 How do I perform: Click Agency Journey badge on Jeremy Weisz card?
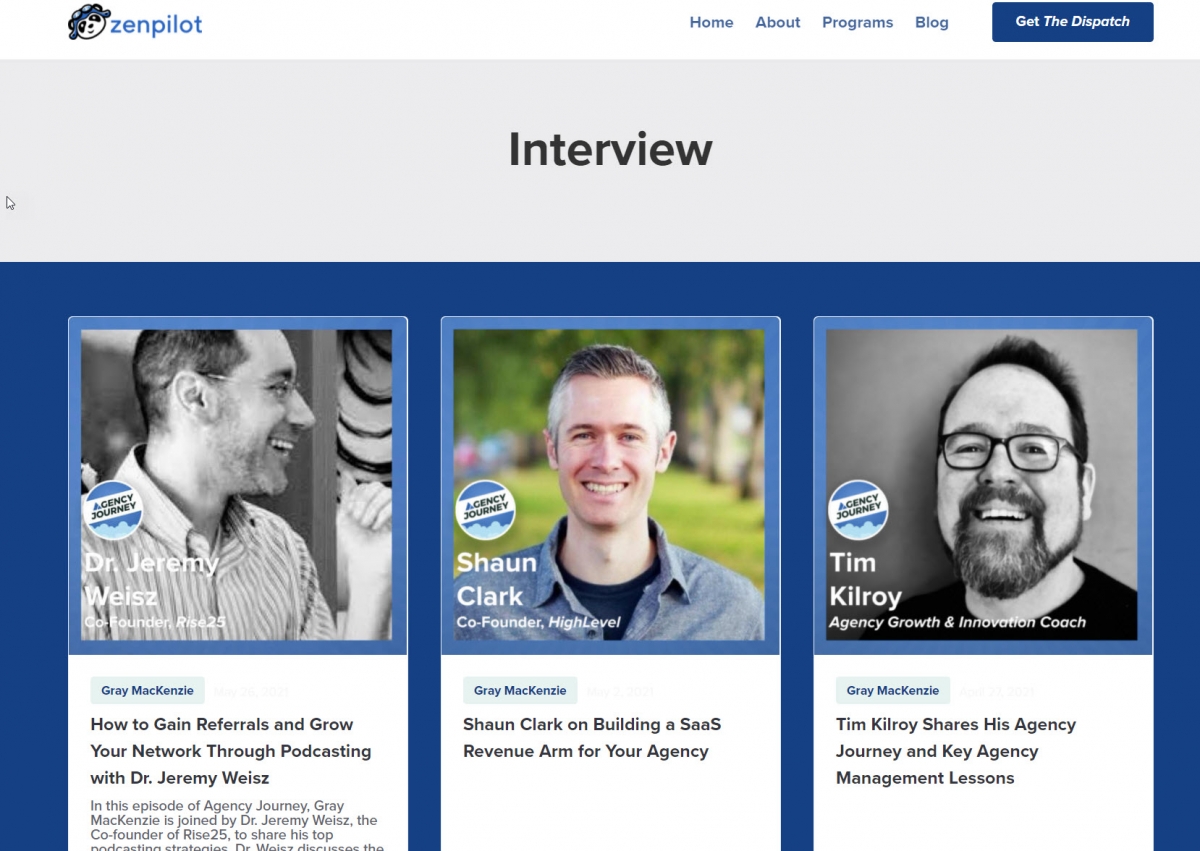pyautogui.click(x=112, y=510)
